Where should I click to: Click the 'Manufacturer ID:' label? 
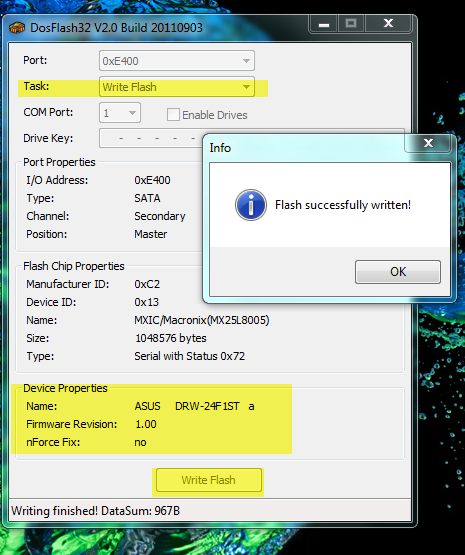tap(68, 284)
